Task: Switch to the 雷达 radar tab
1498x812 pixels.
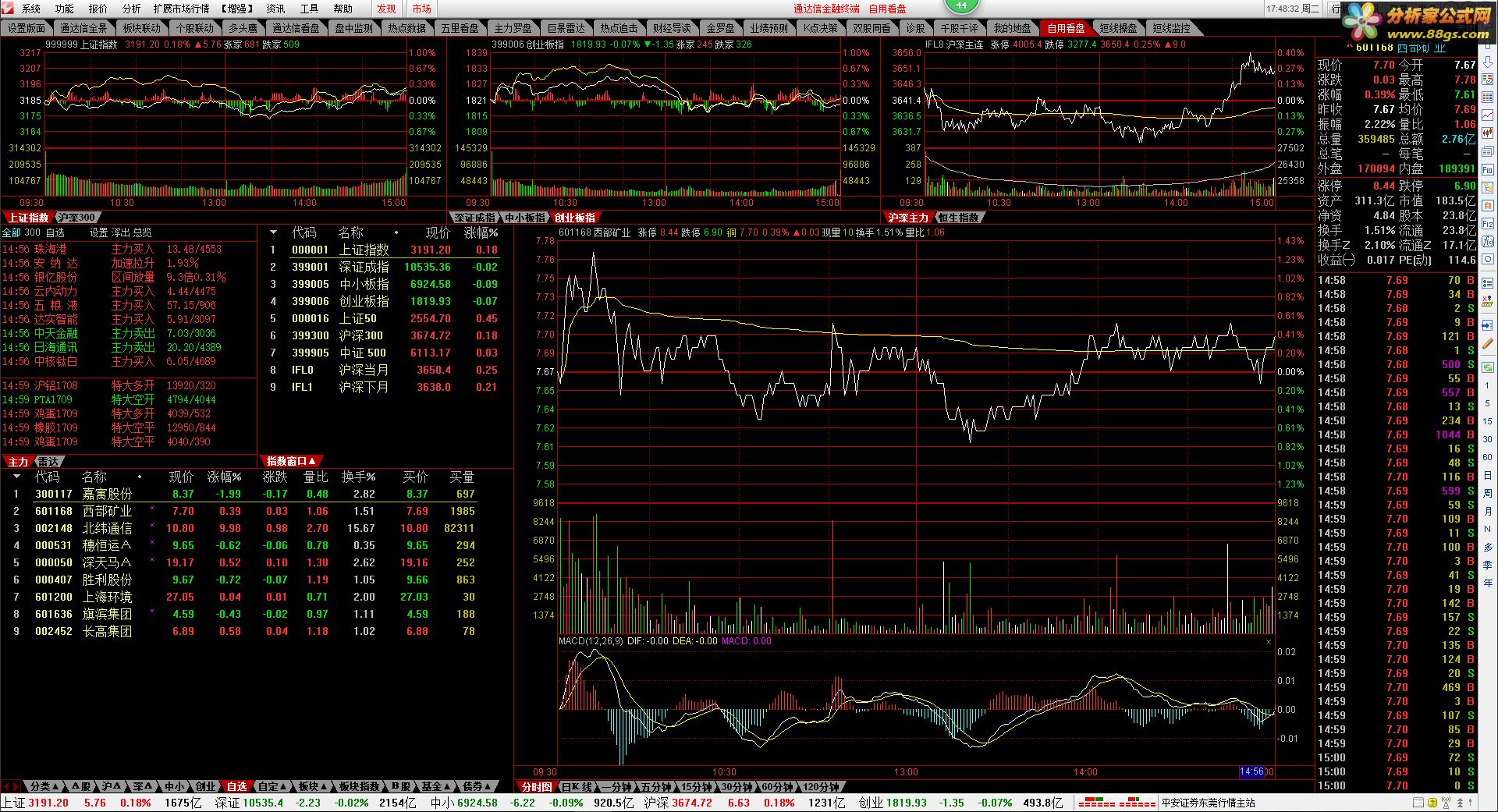Action: coord(48,461)
